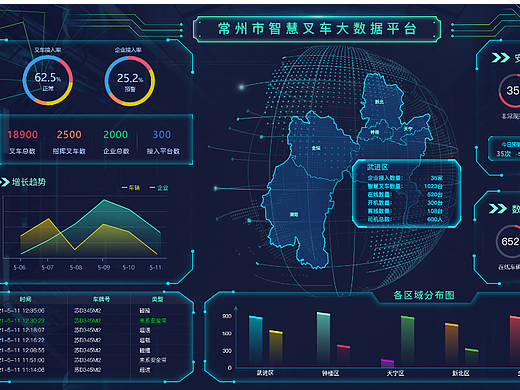The height and width of the screenshot is (390, 520).
Task: Click the 35次 alert counter box
Action: (x=504, y=149)
